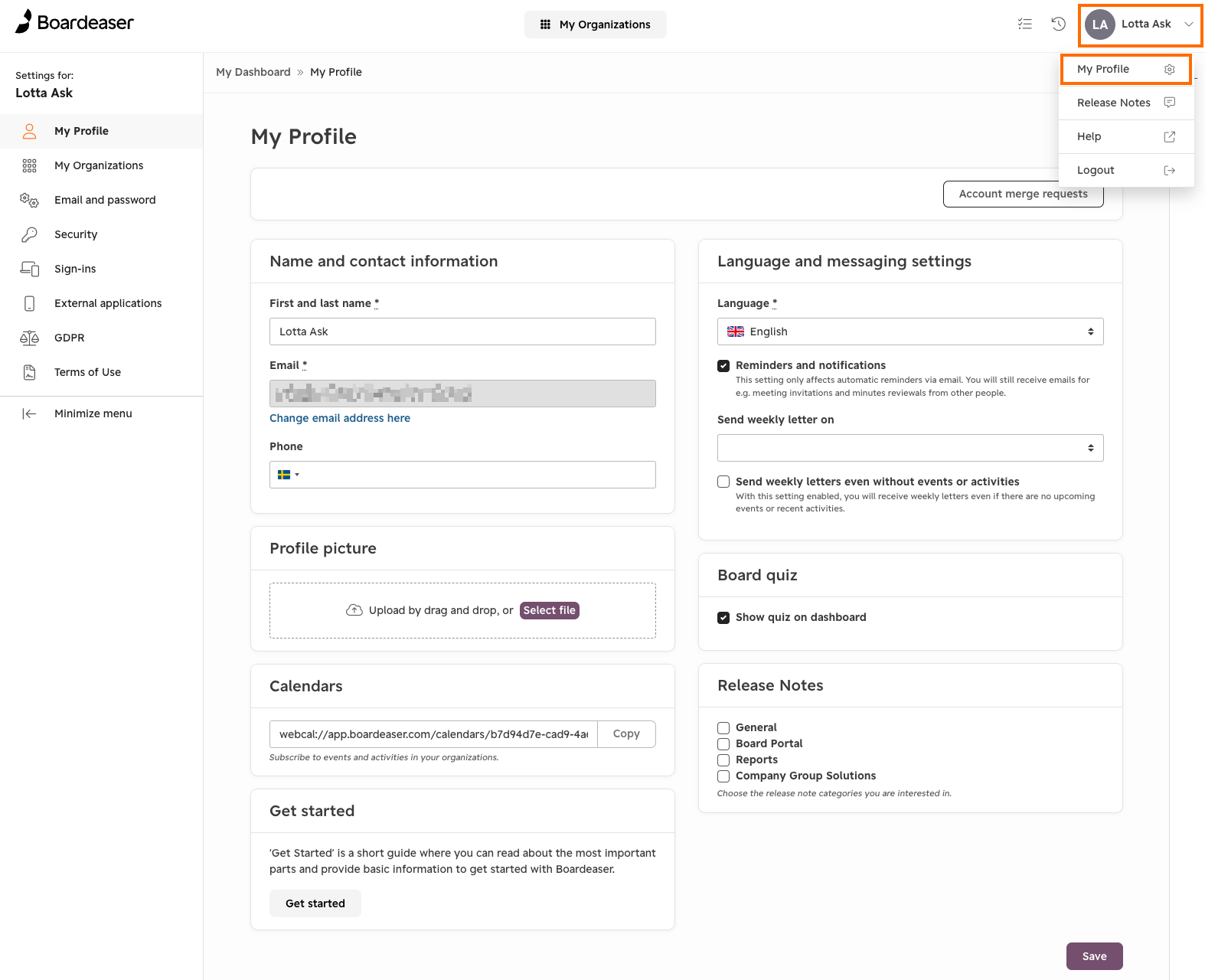Open Security settings in sidebar
The width and height of the screenshot is (1205, 980).
tap(101, 234)
